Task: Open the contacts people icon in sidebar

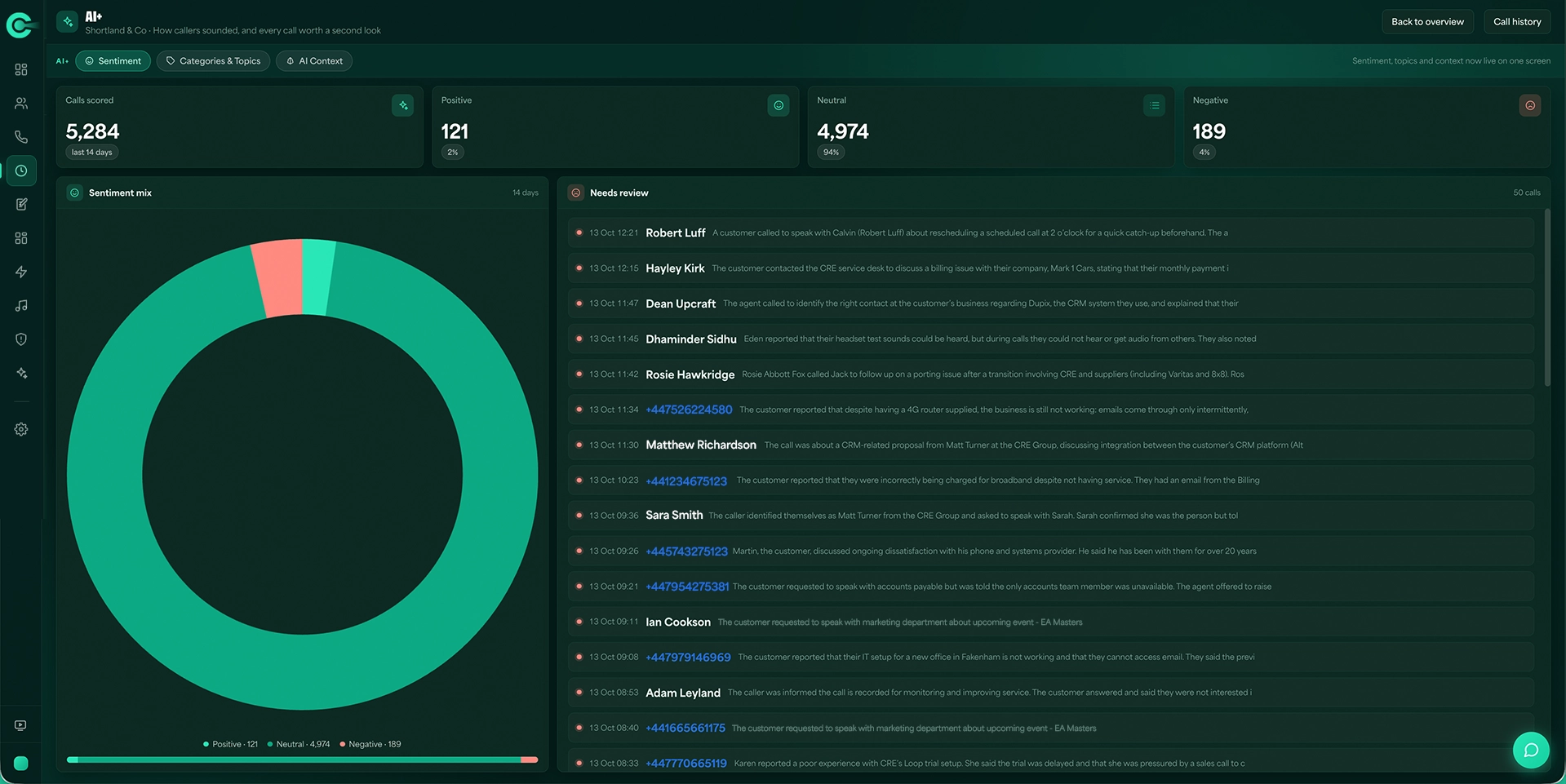Action: tap(21, 104)
